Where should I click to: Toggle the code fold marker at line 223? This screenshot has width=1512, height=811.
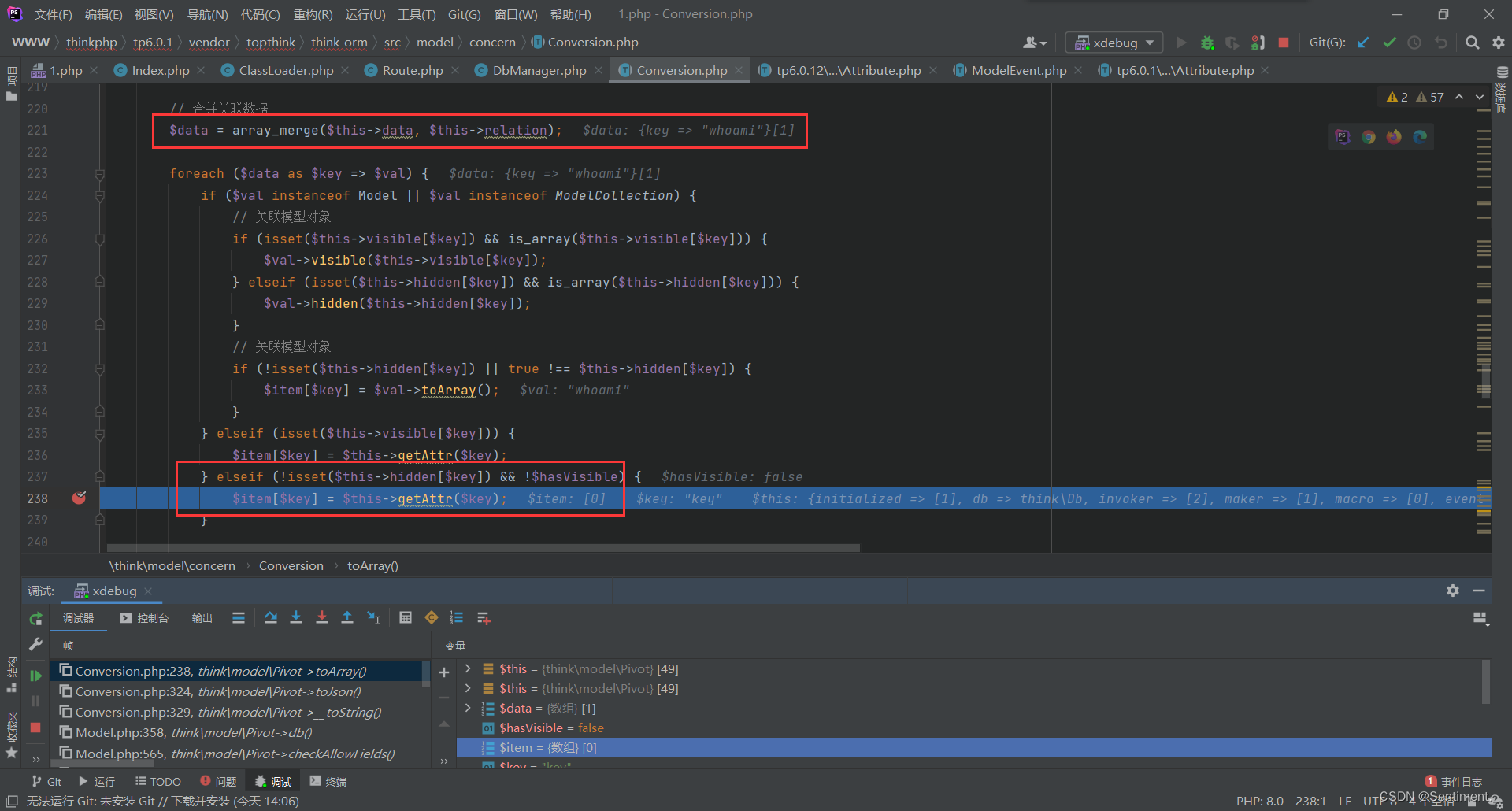pyautogui.click(x=100, y=174)
